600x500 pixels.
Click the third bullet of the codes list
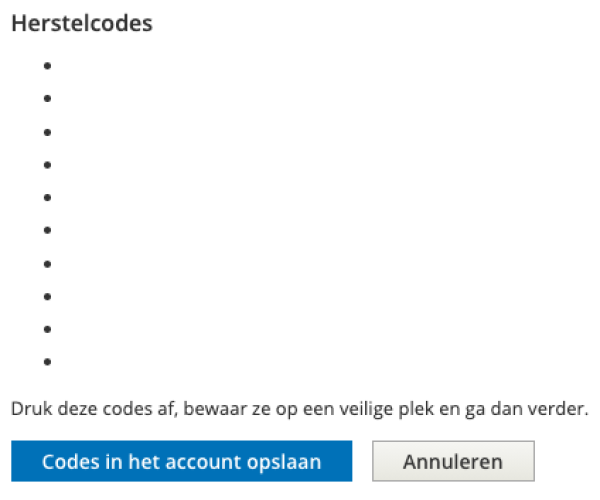coord(47,132)
